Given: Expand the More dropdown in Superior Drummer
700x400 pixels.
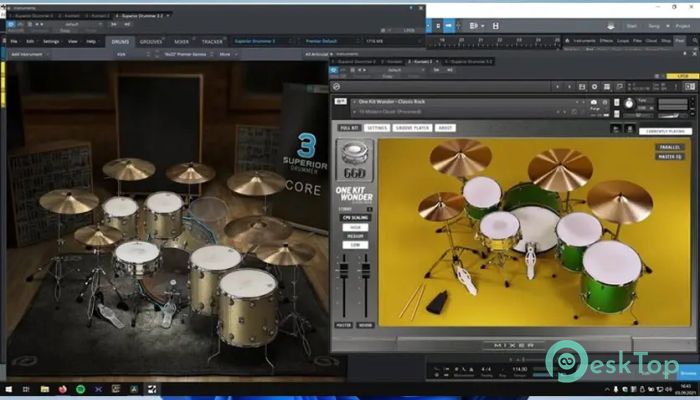Looking at the screenshot, I should [229, 54].
